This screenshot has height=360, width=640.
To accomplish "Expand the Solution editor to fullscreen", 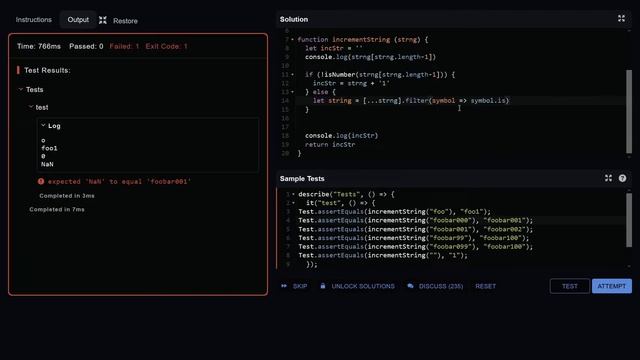I will coord(621,18).
